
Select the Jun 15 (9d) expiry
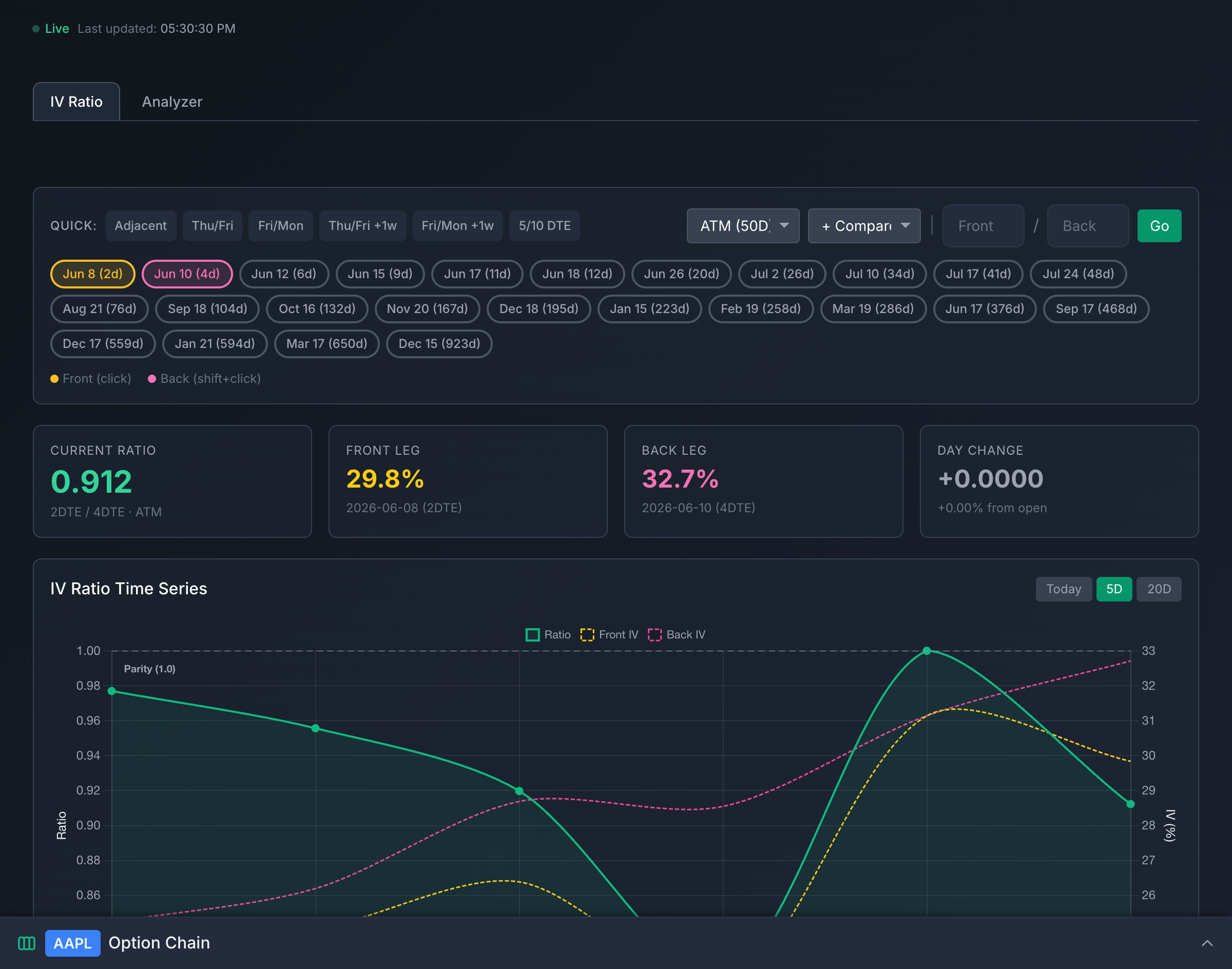pos(380,274)
